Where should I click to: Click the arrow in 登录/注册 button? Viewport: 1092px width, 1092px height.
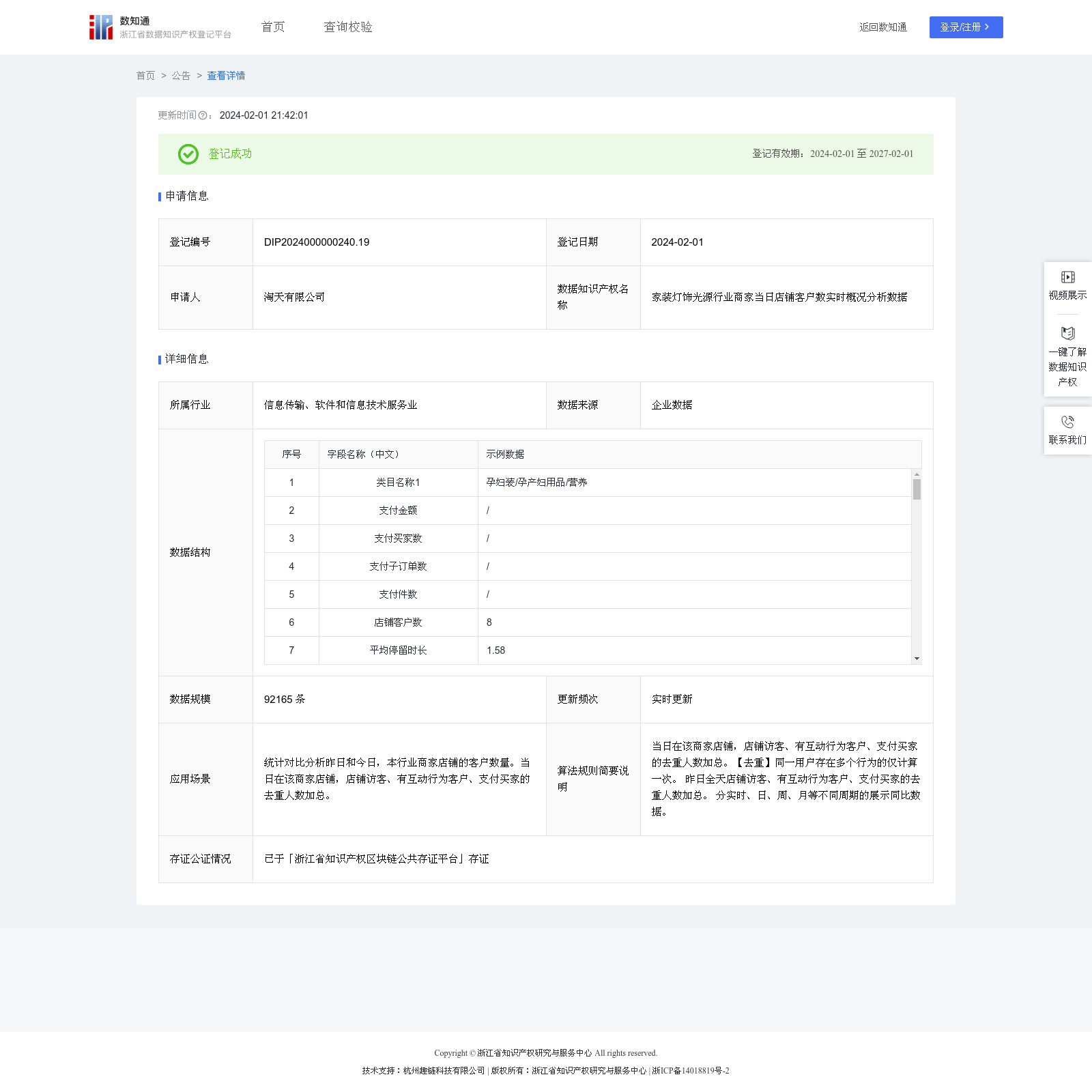coord(987,27)
